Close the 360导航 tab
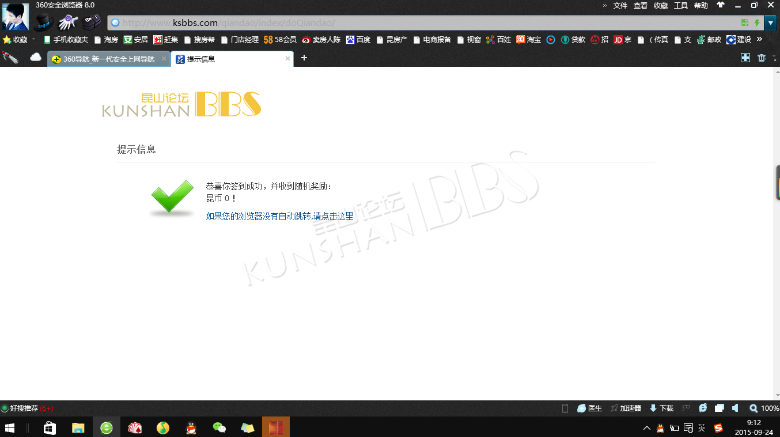780x437 pixels. (164, 59)
